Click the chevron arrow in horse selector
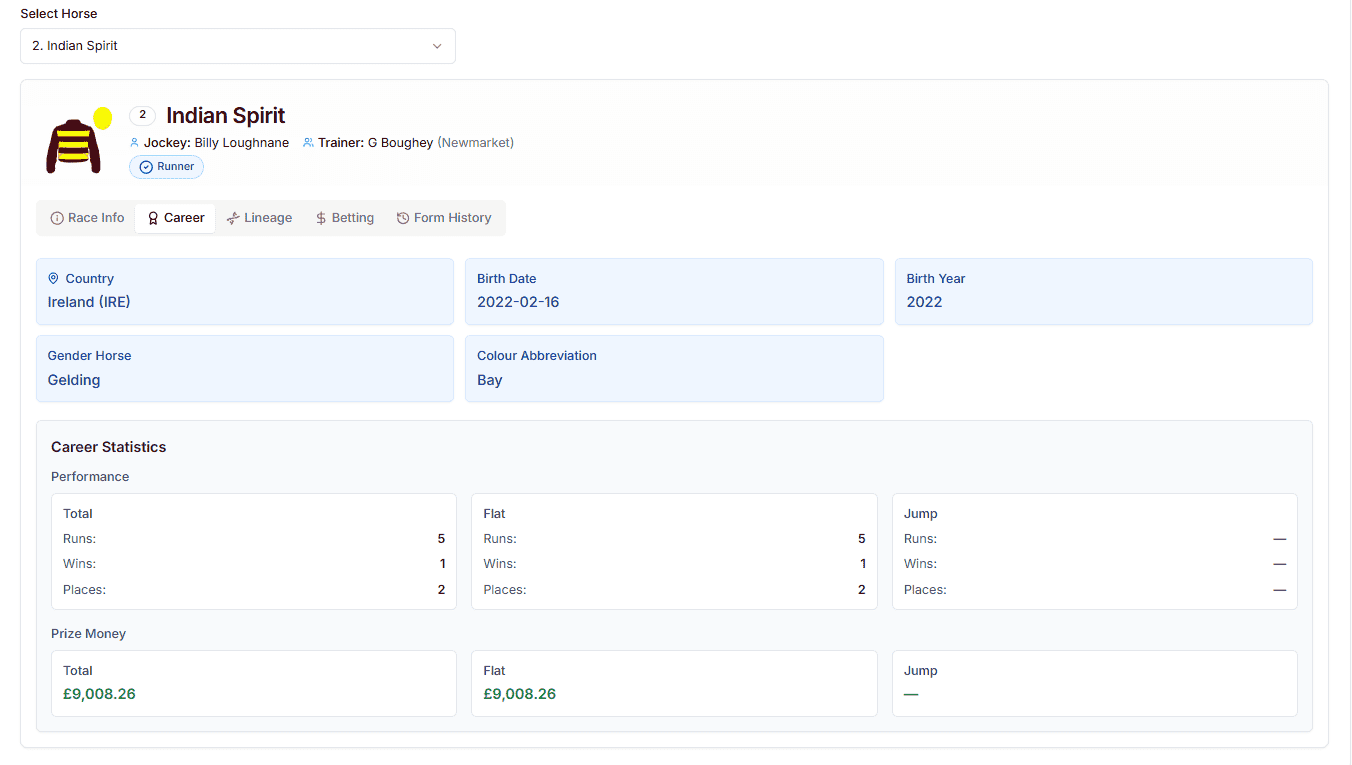This screenshot has width=1352, height=765. [x=437, y=46]
